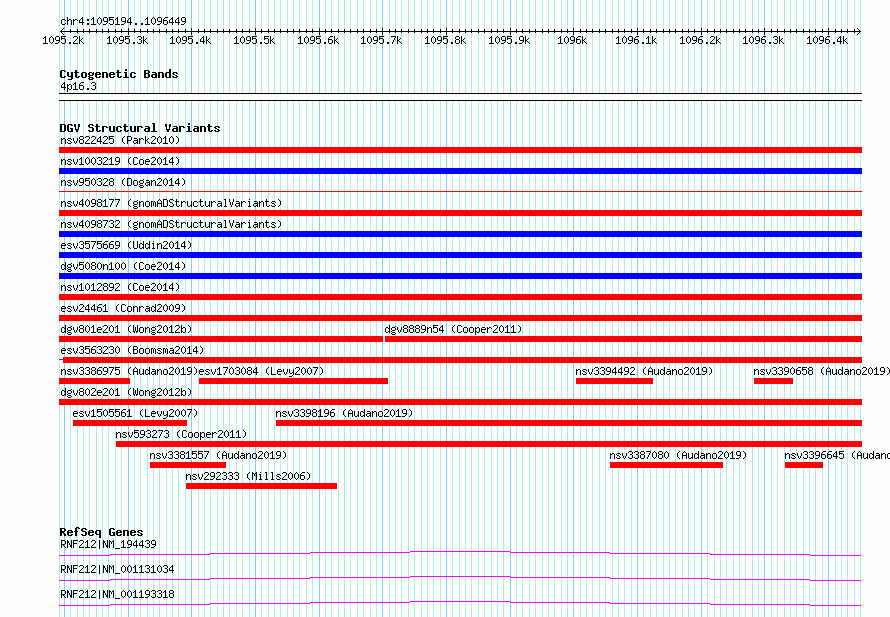Select the red bar for nsv593273 (Cooper2011)
Image resolution: width=890 pixels, height=617 pixels.
pyautogui.click(x=489, y=444)
